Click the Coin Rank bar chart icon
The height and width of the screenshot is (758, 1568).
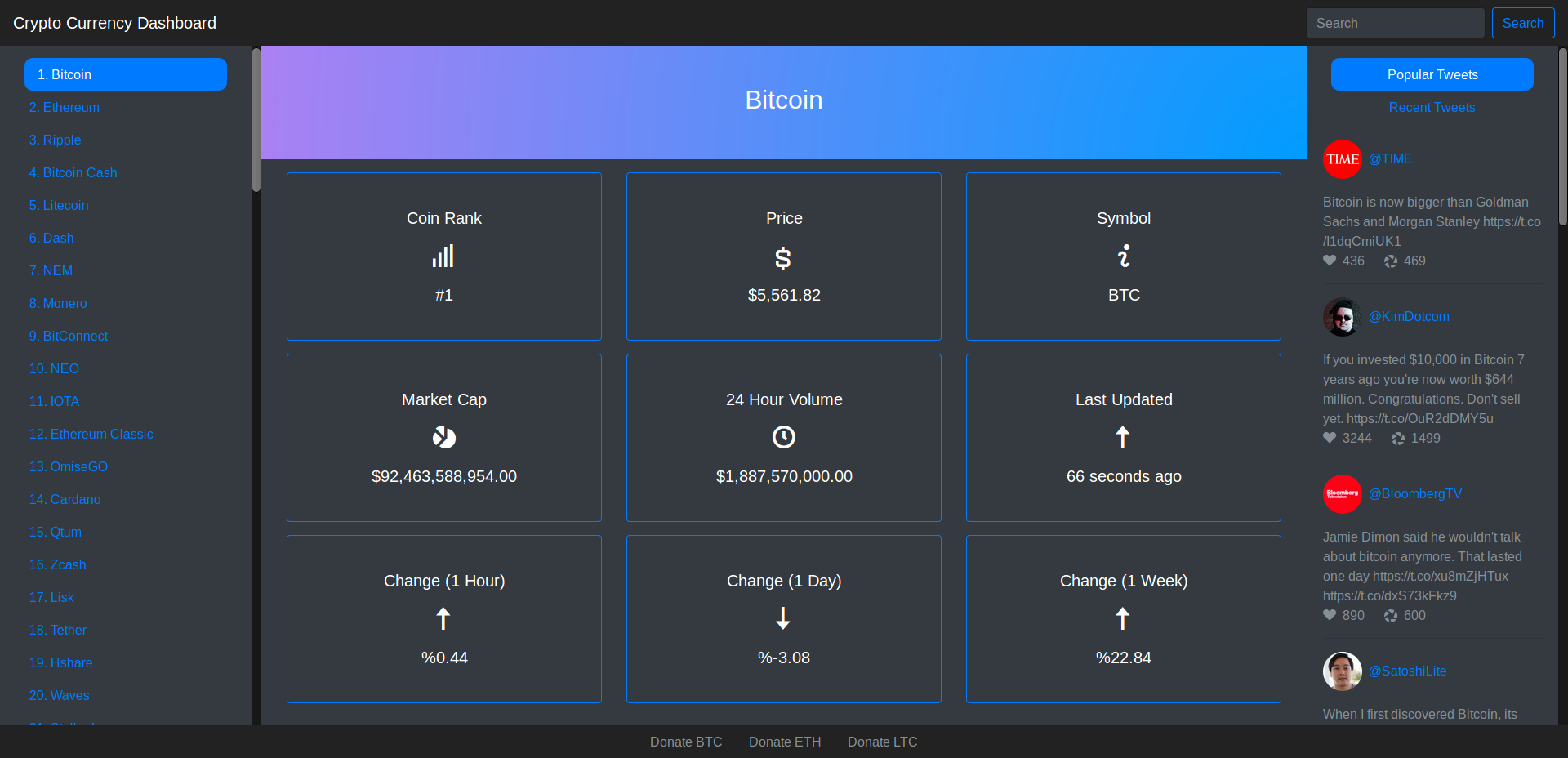(x=443, y=256)
